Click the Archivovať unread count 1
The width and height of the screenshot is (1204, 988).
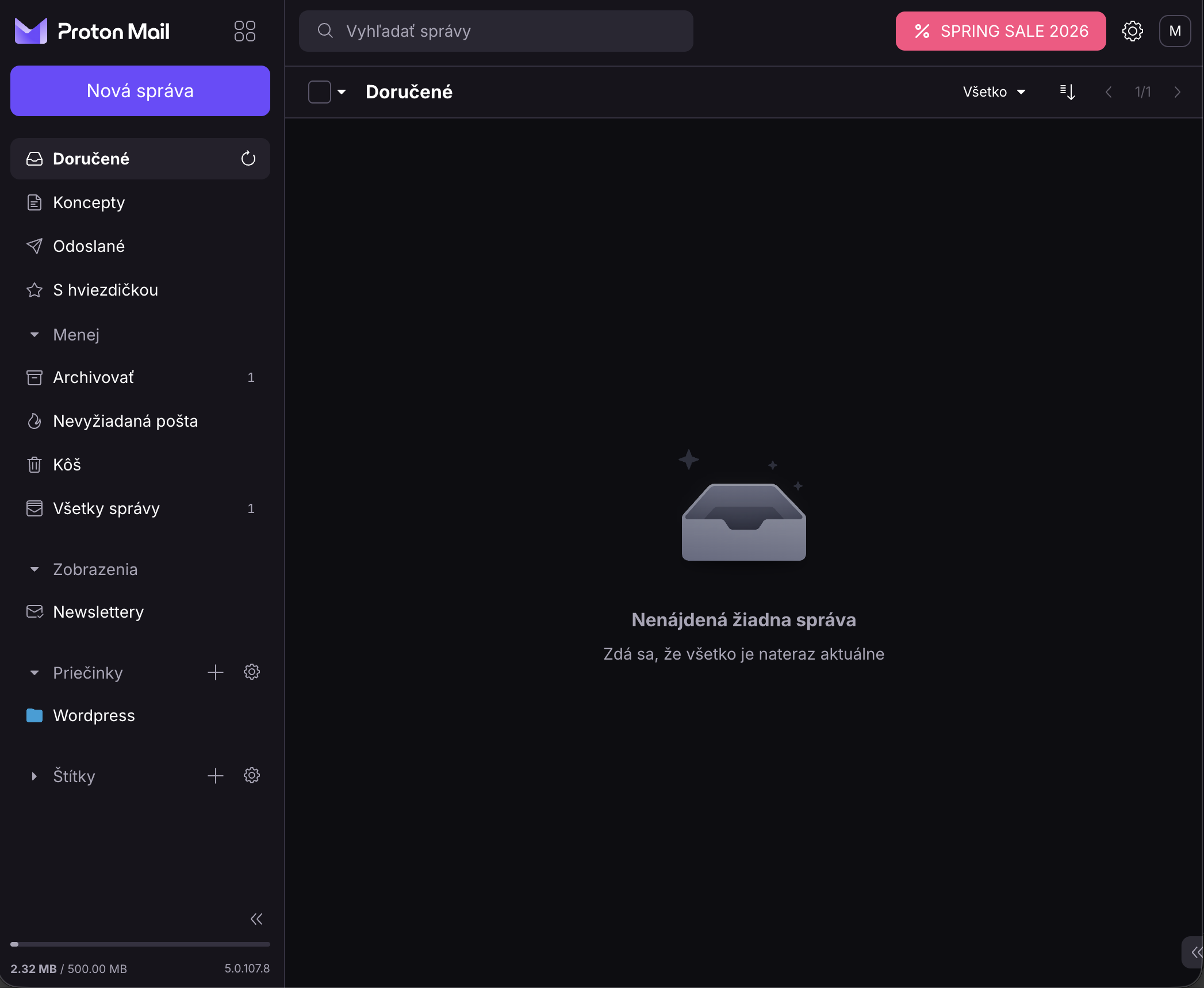[251, 377]
